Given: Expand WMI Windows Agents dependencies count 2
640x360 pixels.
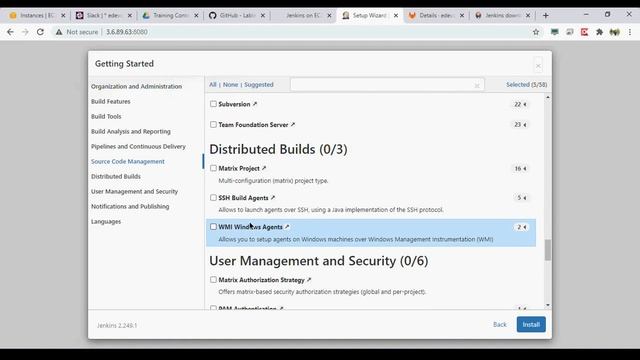Looking at the screenshot, I should [x=522, y=227].
